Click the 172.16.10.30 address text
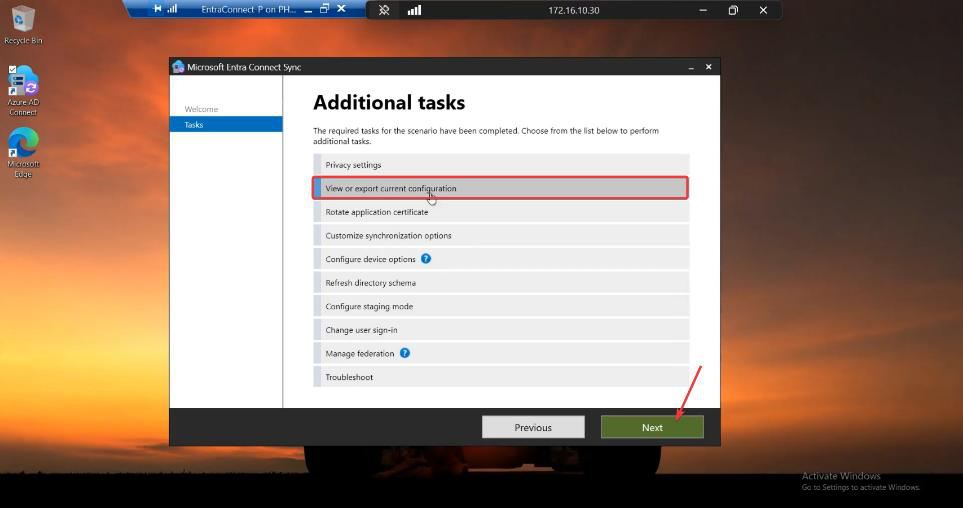Viewport: 963px width, 508px height. point(574,10)
